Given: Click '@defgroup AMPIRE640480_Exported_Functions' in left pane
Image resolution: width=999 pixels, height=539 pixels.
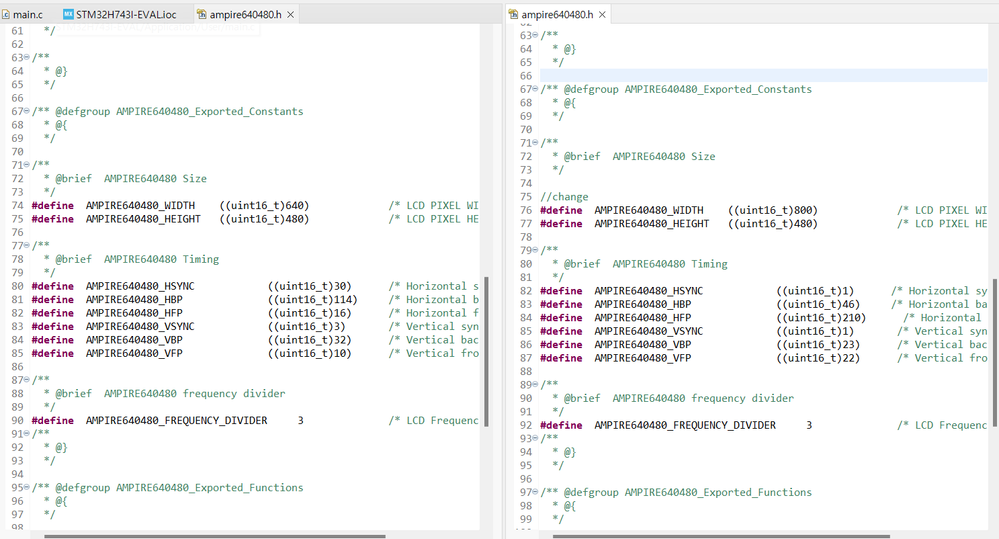Looking at the screenshot, I should point(179,487).
